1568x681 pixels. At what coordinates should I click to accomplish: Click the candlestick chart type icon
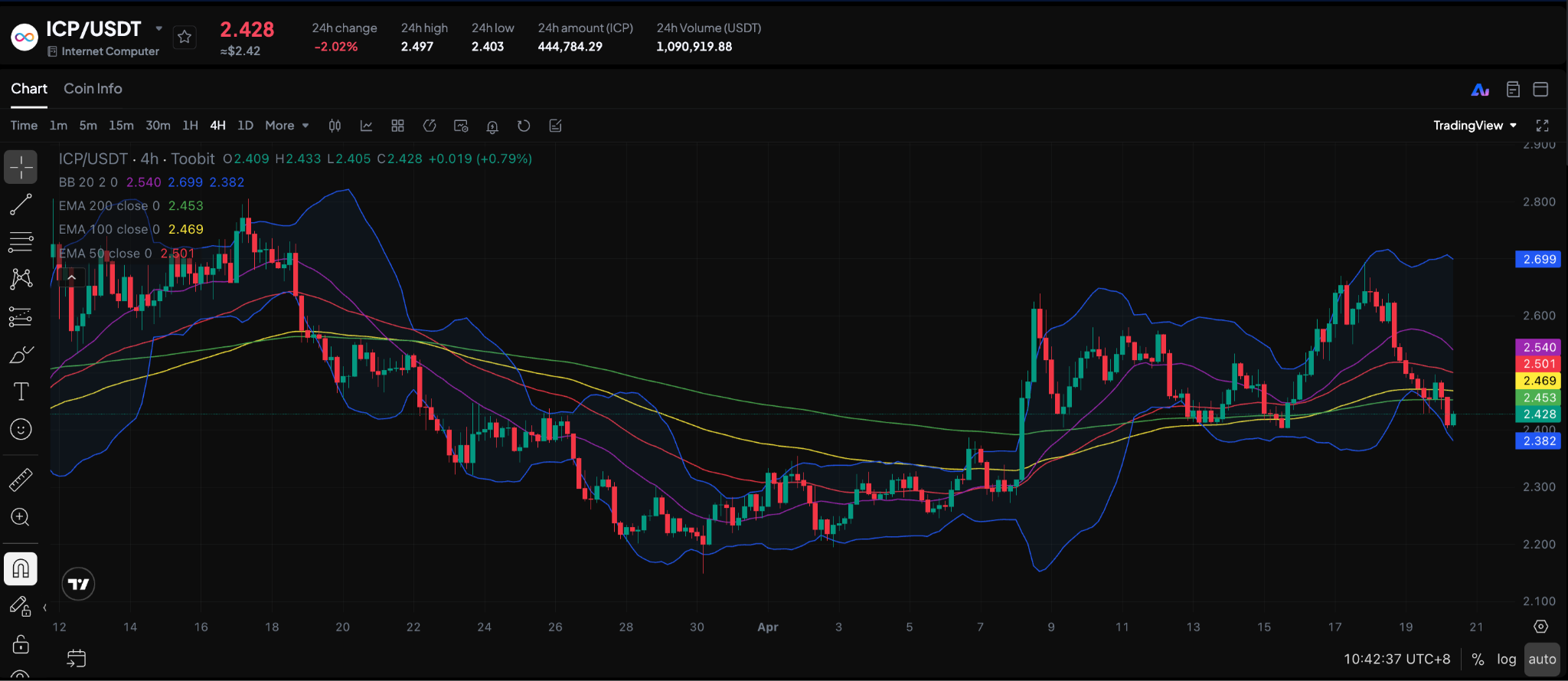pos(335,126)
